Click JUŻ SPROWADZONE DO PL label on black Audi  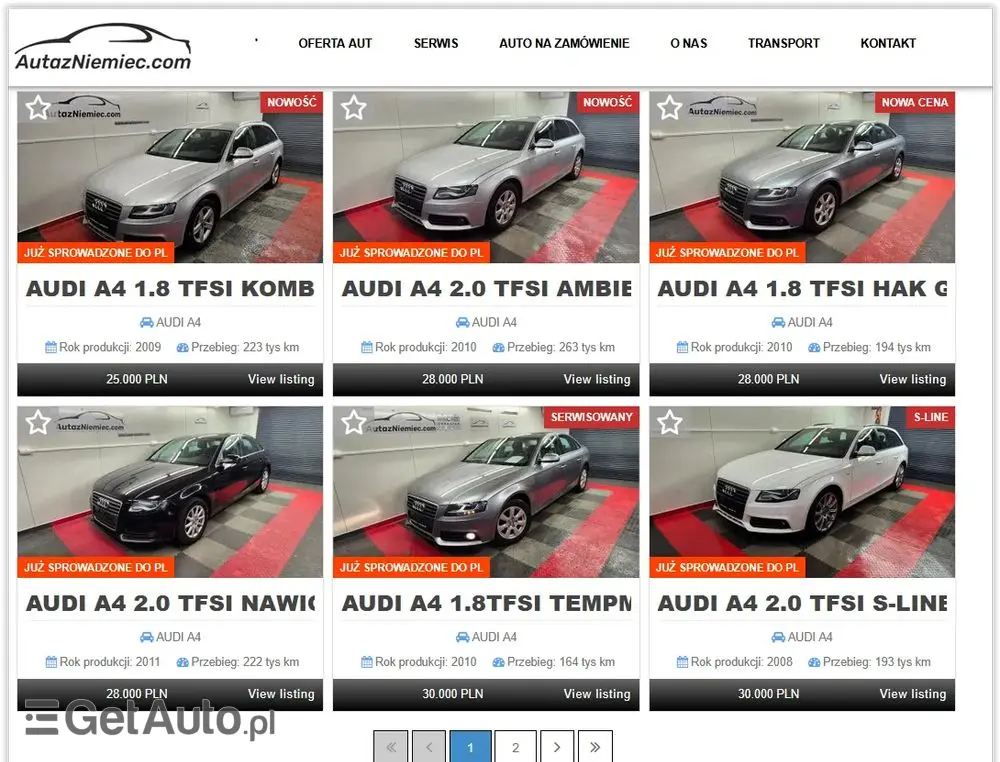[96, 568]
